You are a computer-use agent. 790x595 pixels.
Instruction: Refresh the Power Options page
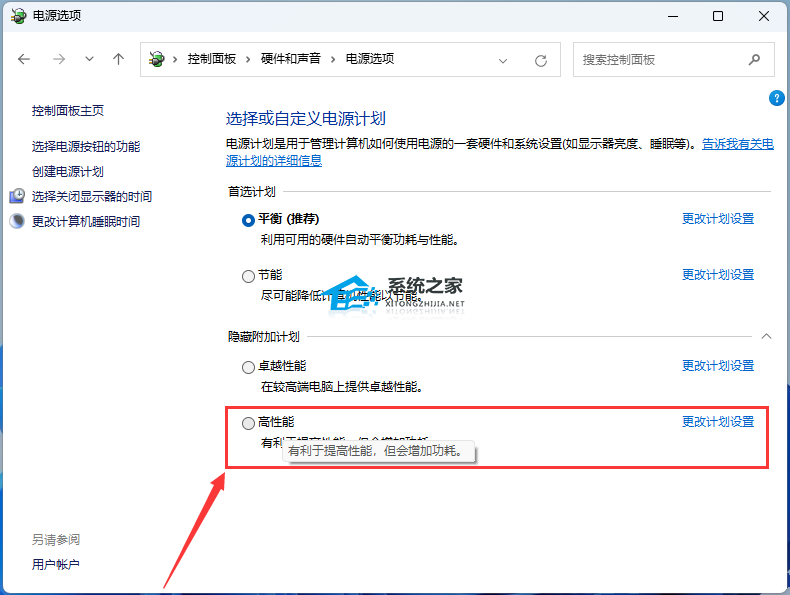[x=541, y=60]
